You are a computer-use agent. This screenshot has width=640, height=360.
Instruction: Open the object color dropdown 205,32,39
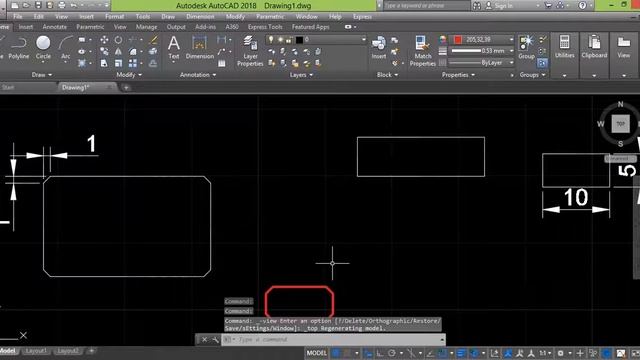click(x=483, y=40)
